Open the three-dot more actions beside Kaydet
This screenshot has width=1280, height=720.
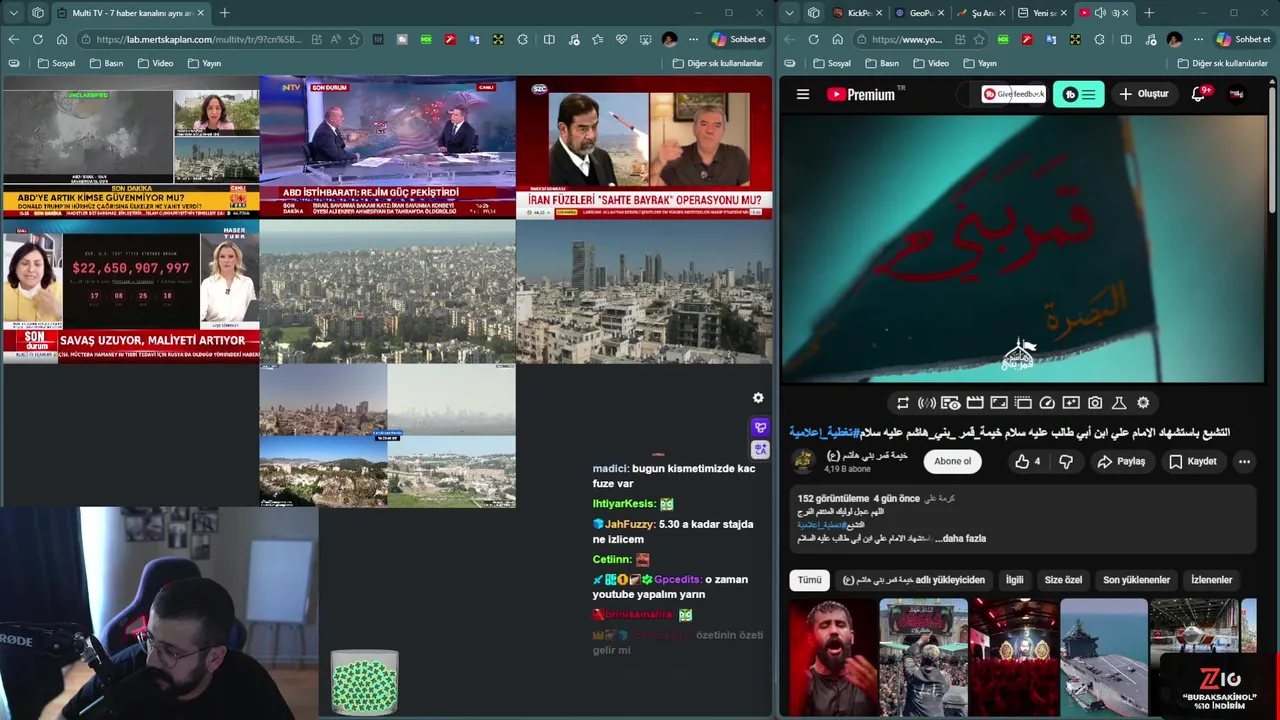click(x=1244, y=461)
